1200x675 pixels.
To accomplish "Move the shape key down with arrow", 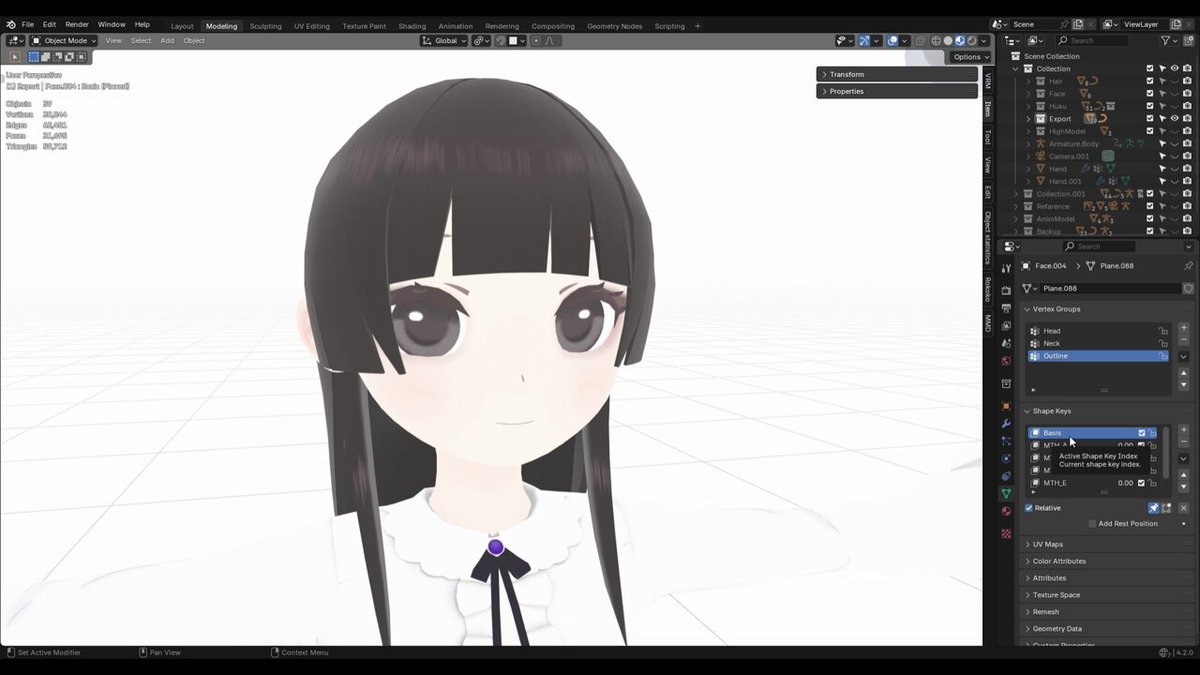I will 1184,486.
